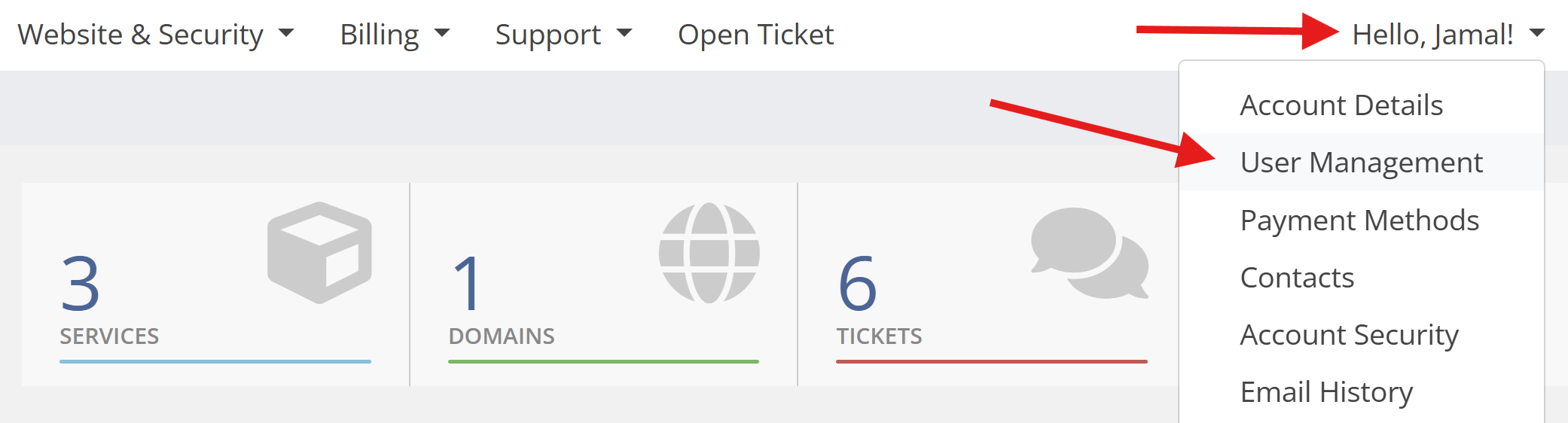Click the DOMAINS label on the tile
The image size is (1568, 423).
point(502,336)
